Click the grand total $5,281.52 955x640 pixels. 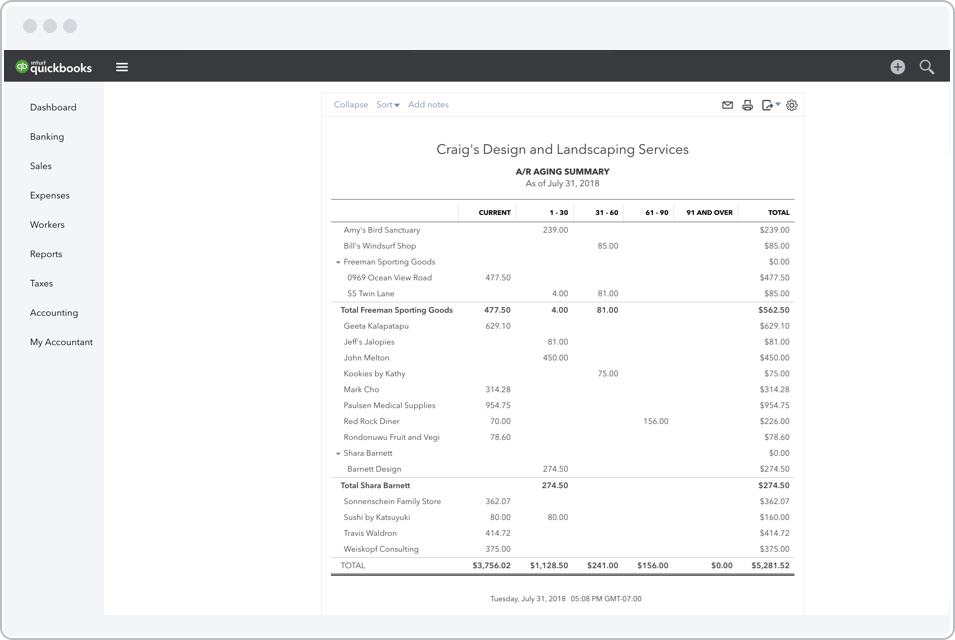point(770,566)
